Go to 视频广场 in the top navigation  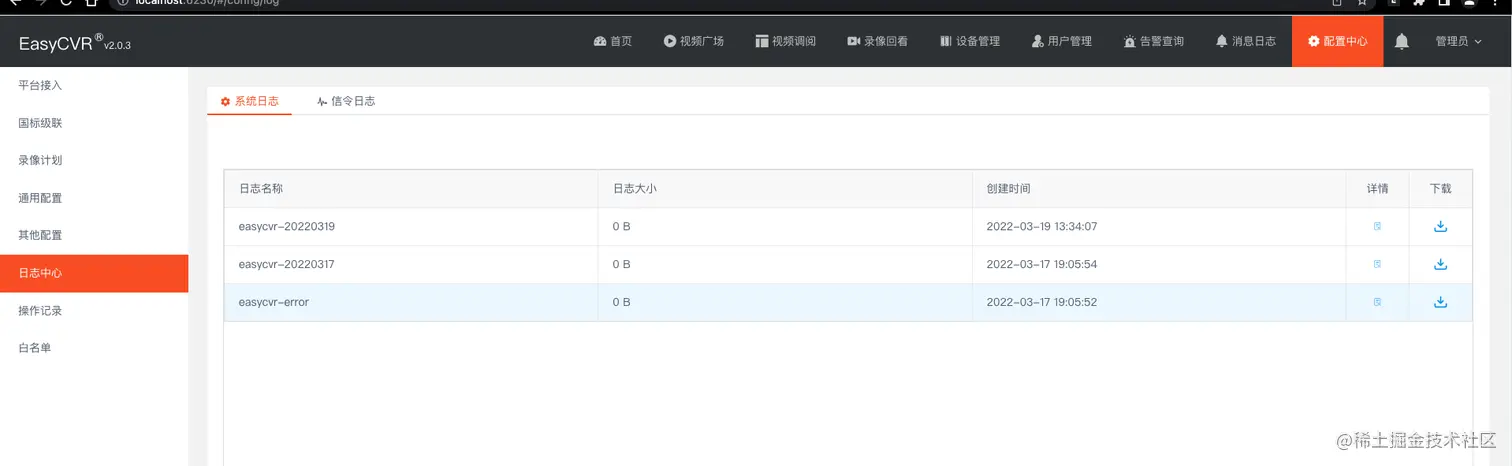coord(693,41)
